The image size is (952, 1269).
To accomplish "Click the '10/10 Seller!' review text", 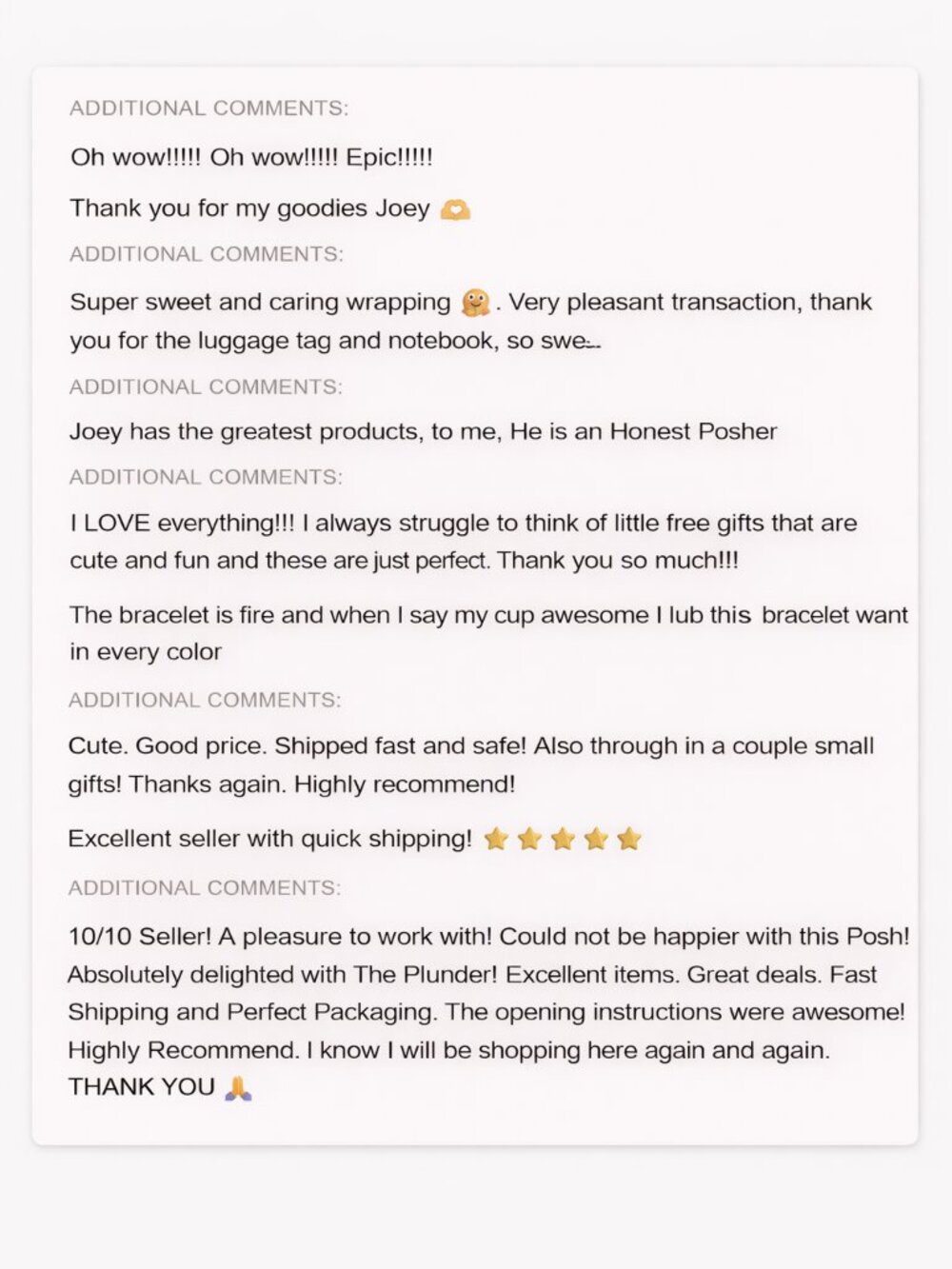I will (x=488, y=1012).
